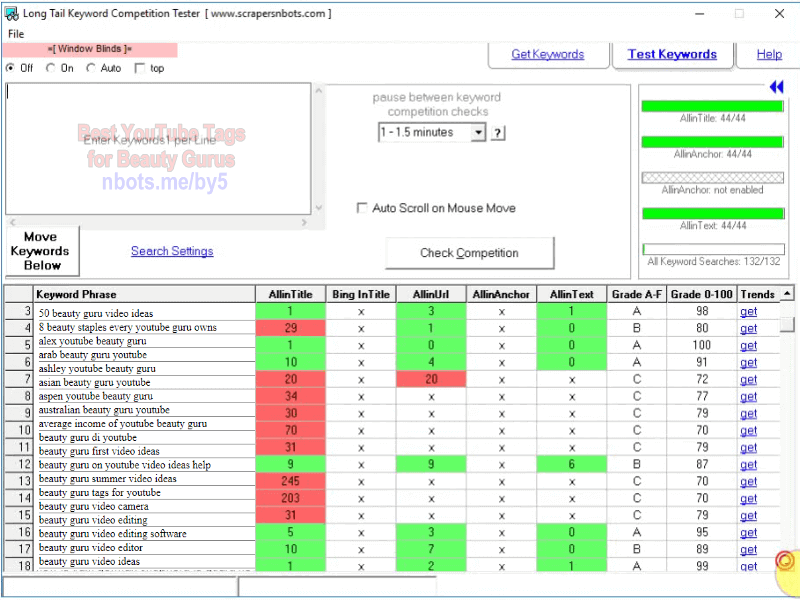This screenshot has width=800, height=600.
Task: Open the Search Settings link
Action: (172, 251)
